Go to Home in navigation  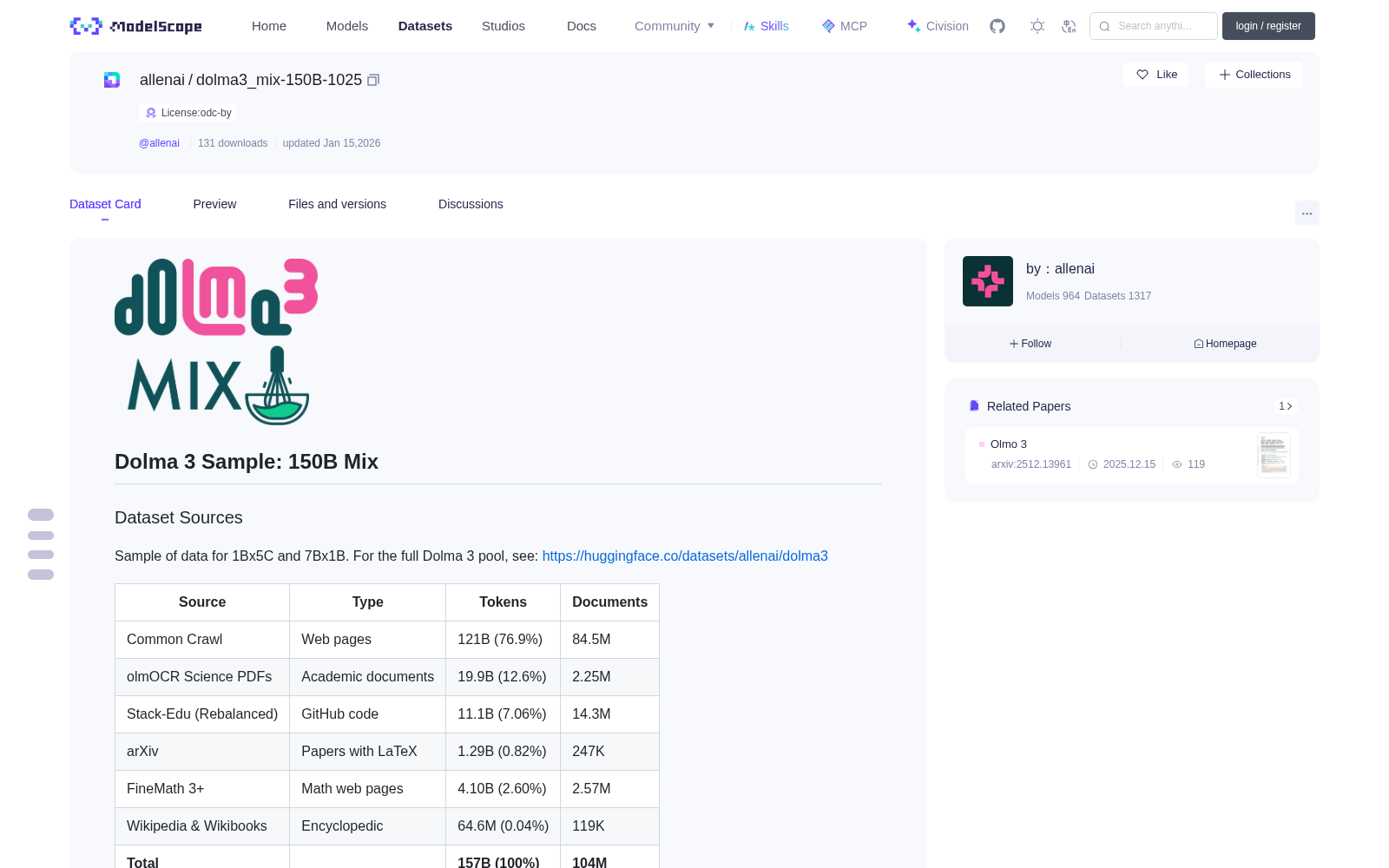click(269, 26)
